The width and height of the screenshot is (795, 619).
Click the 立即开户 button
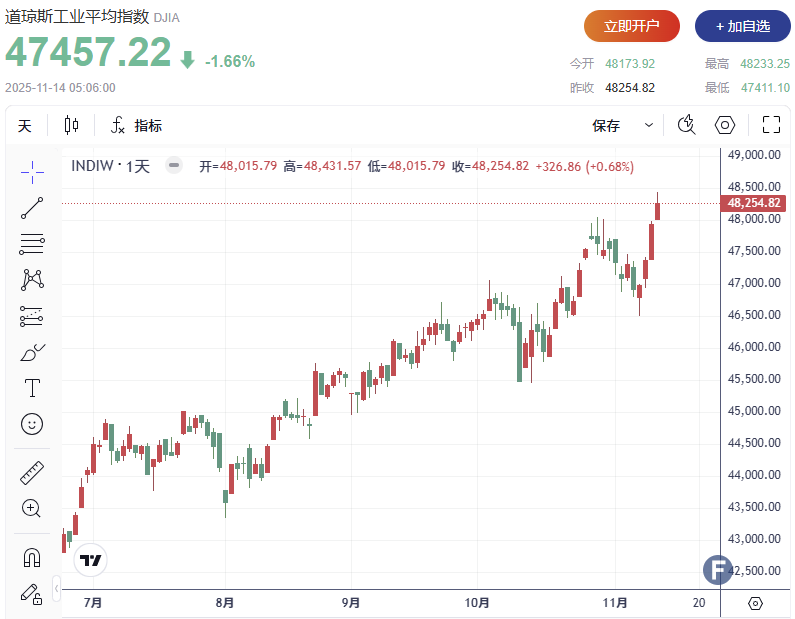[x=632, y=26]
